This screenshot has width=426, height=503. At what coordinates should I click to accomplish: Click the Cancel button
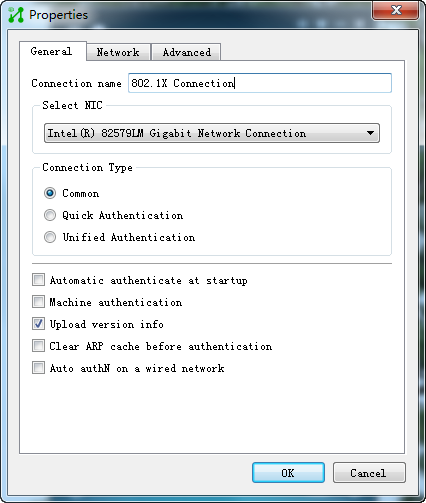[369, 473]
